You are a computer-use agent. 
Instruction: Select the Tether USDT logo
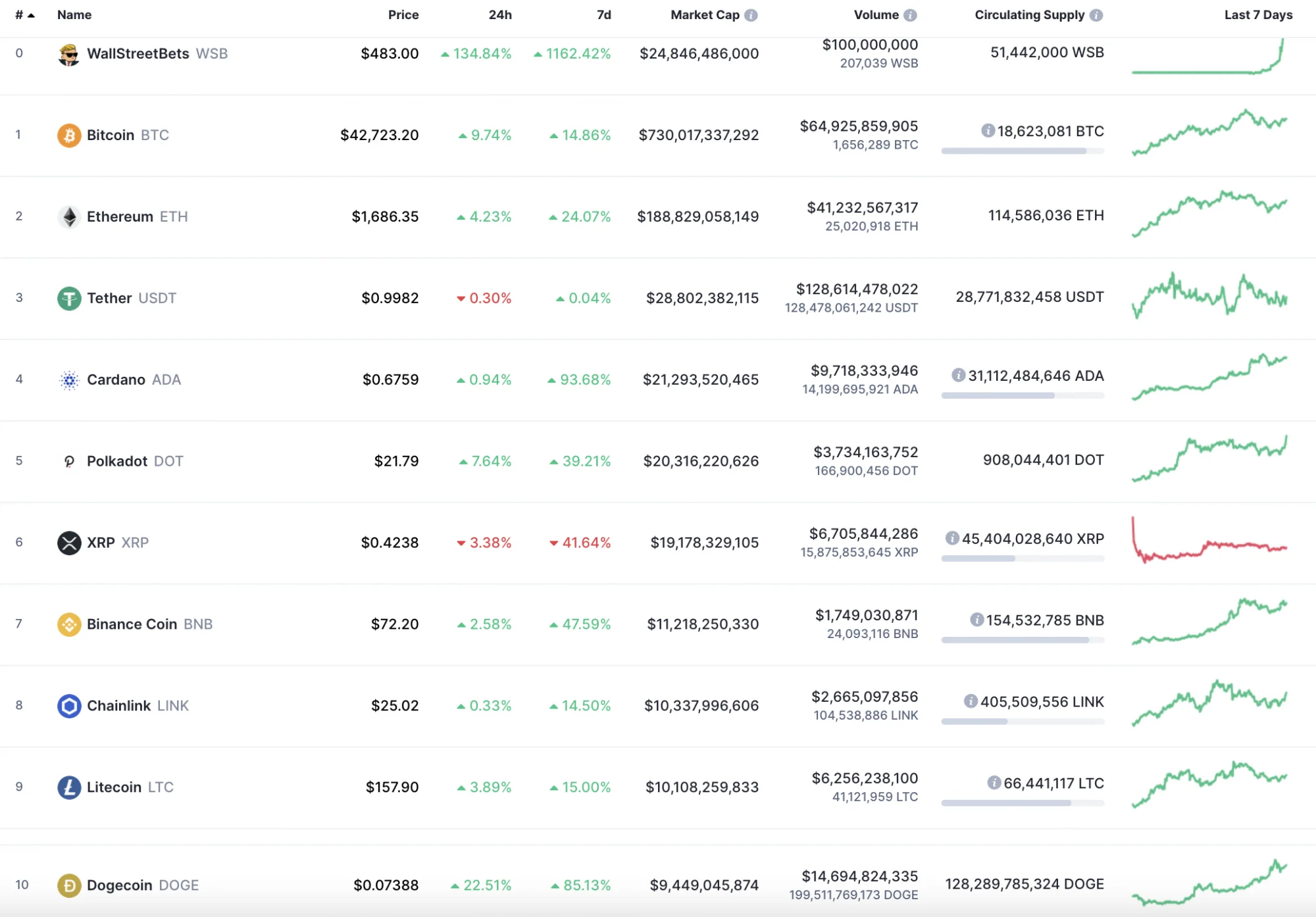tap(69, 297)
